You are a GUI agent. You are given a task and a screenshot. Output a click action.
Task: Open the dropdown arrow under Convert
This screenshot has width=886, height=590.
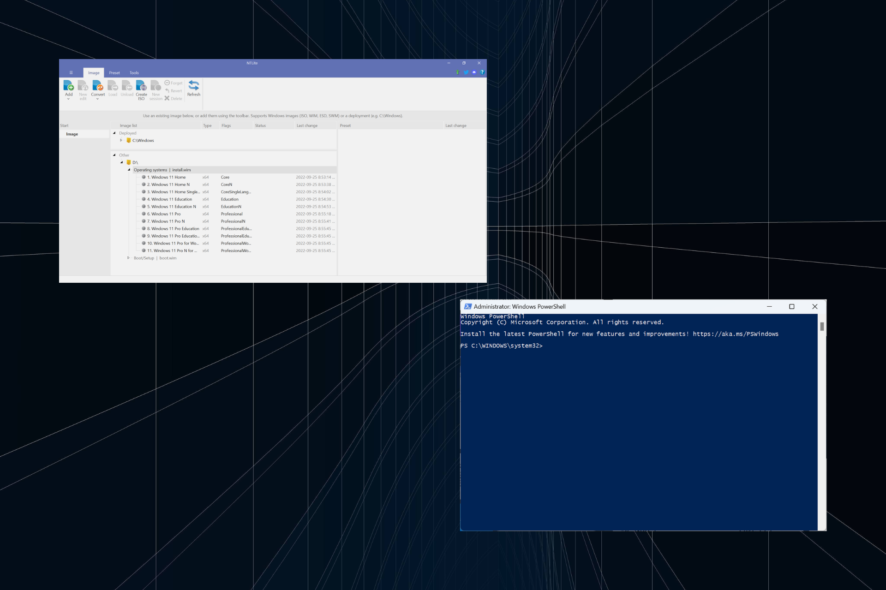pos(98,99)
